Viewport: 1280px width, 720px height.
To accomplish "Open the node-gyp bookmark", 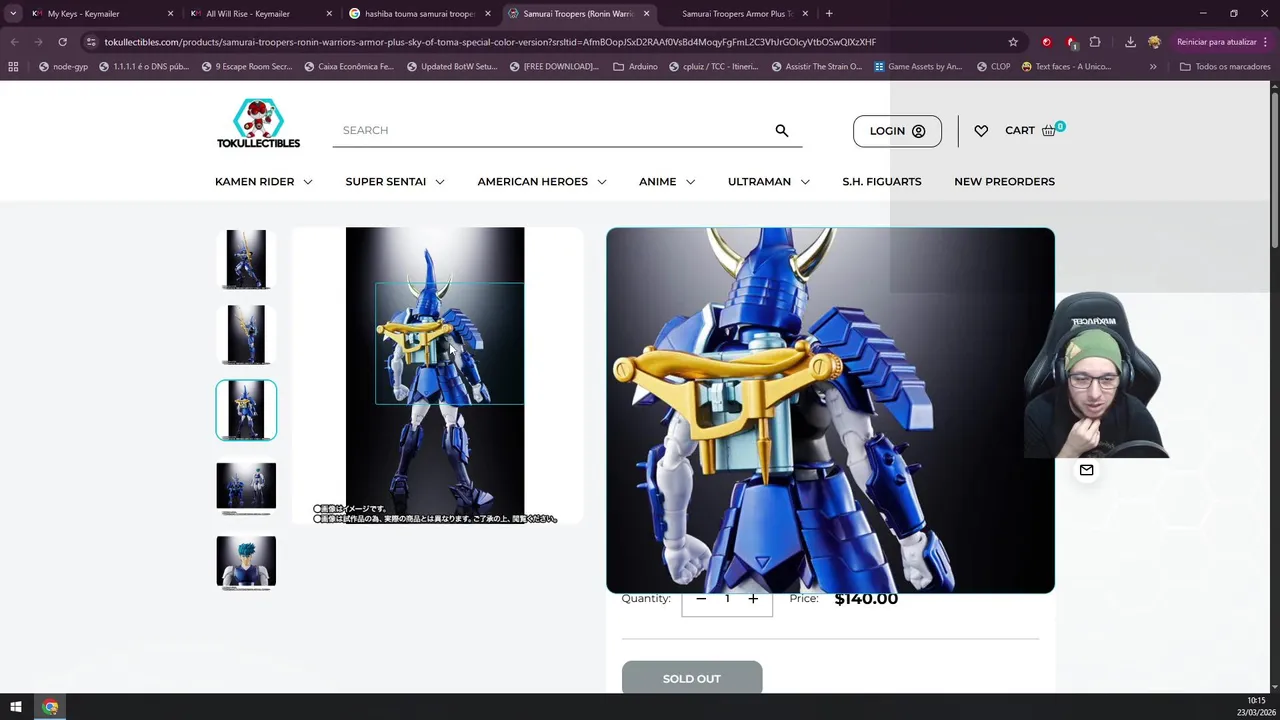I will 62,67.
